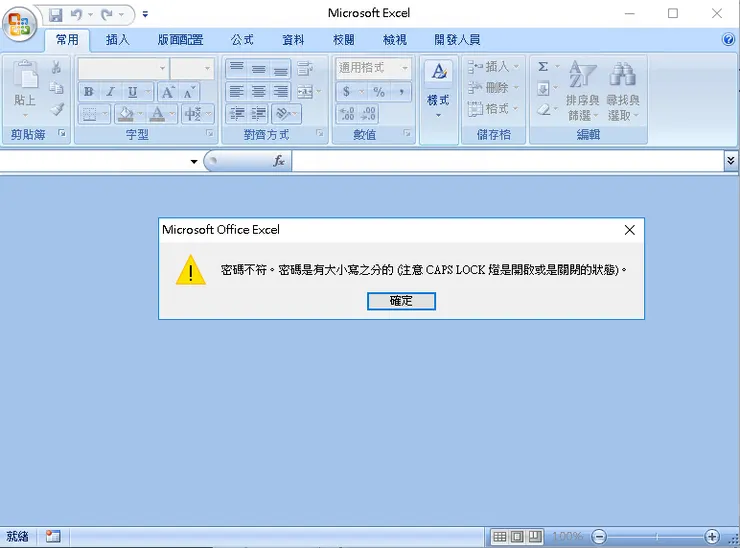Click the Clear eraser icon
Viewport: 740px width, 548px height.
[543, 110]
